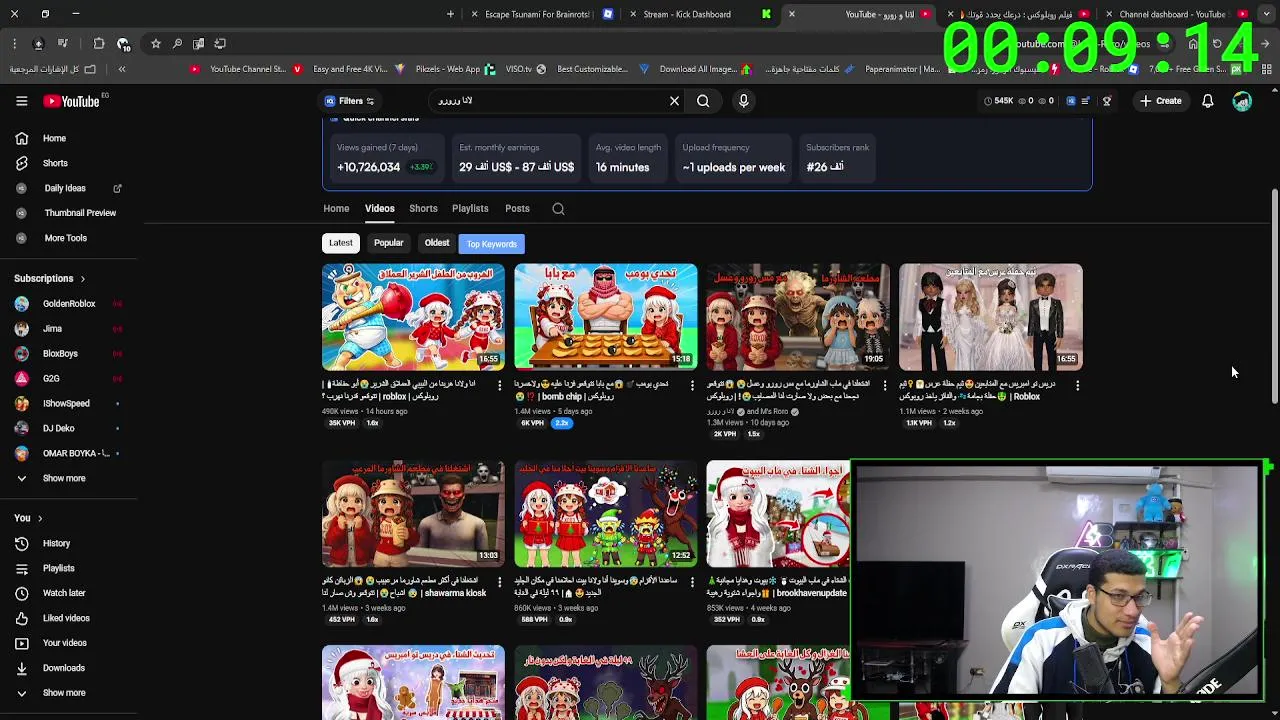The image size is (1280, 720).
Task: Open the 12:52 Christmas elves thumbnail video
Action: (605, 514)
